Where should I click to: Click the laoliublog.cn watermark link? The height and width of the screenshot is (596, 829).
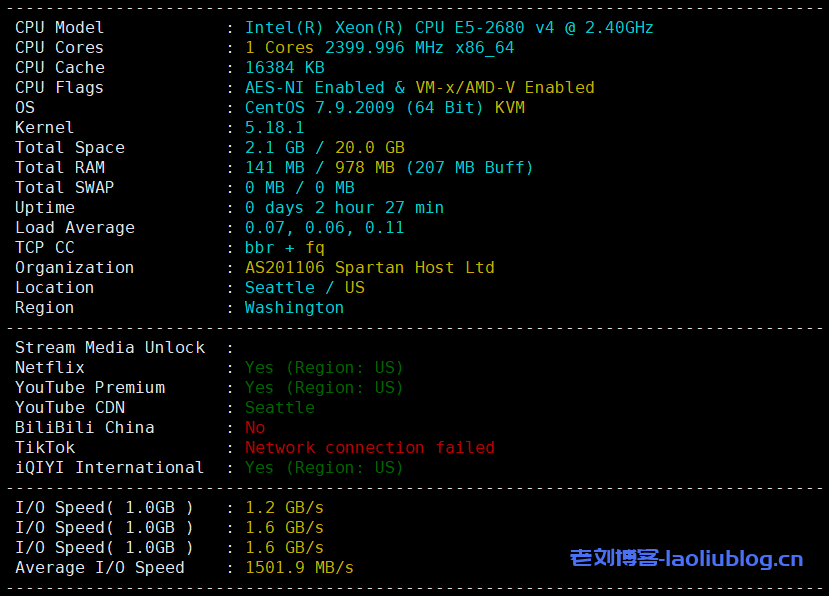[x=686, y=558]
